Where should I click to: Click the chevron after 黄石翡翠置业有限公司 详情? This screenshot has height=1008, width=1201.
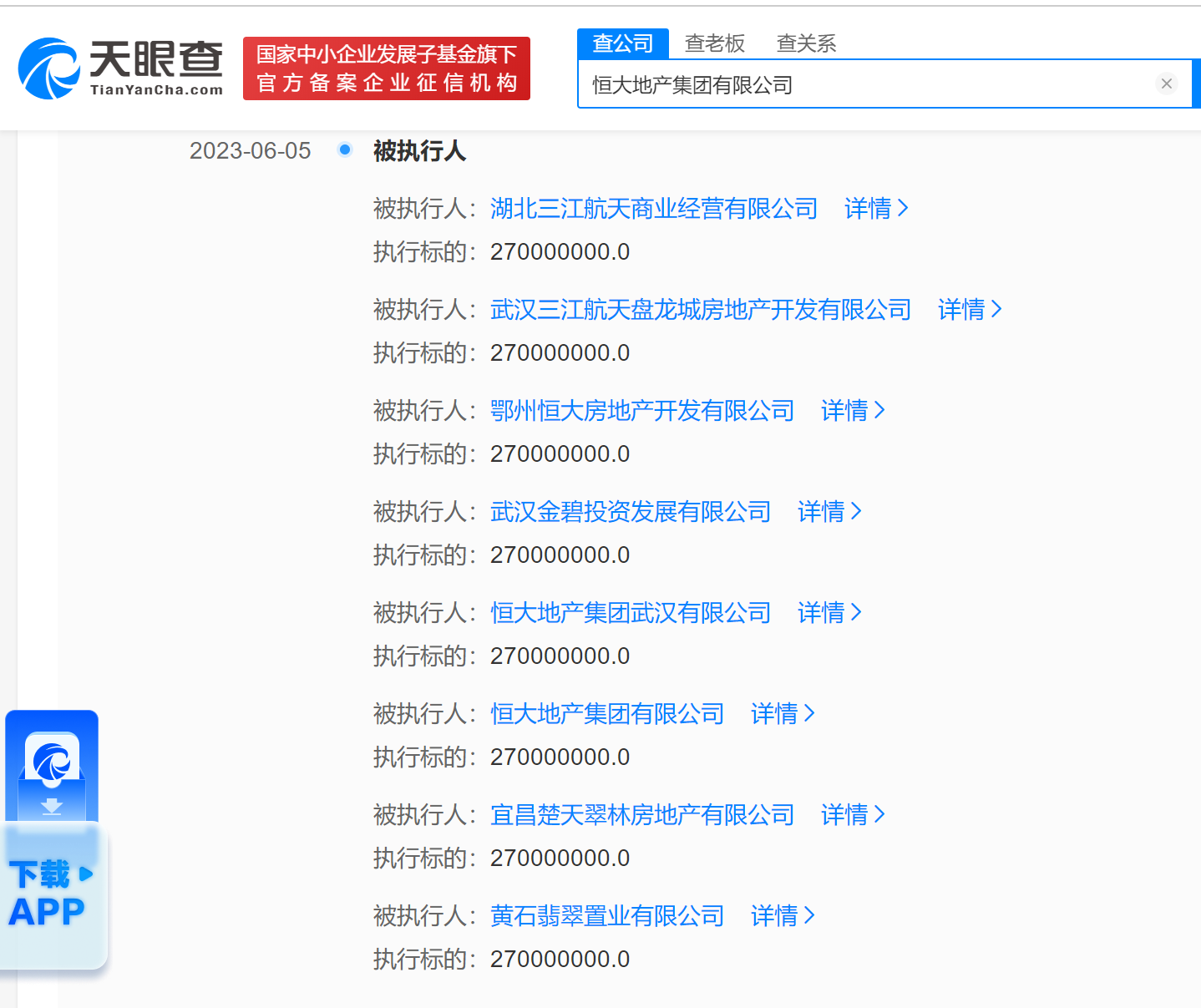808,916
